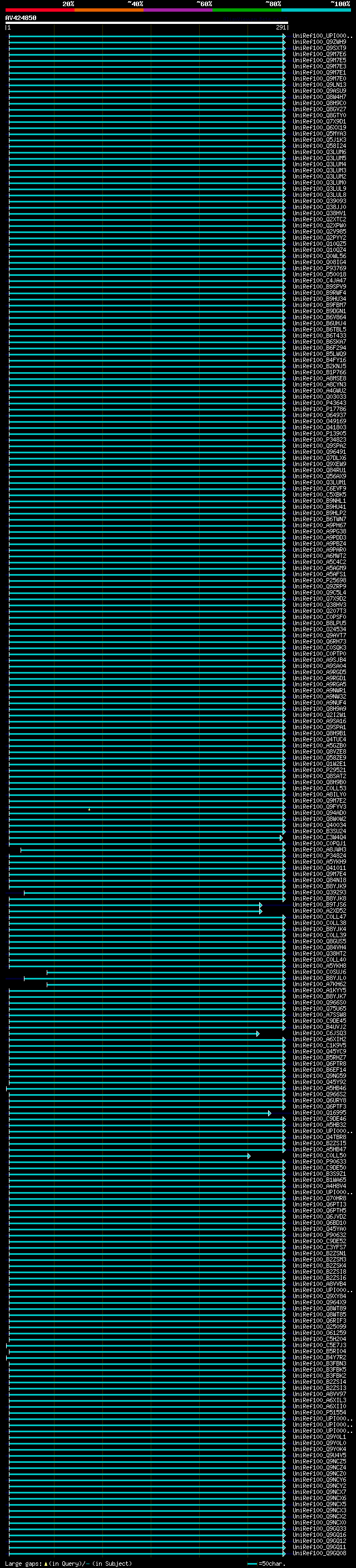Image resolution: width=356 pixels, height=1568 pixels.
Task: Click the cyan ~100% identity color segment
Action: pyautogui.click(x=316, y=10)
